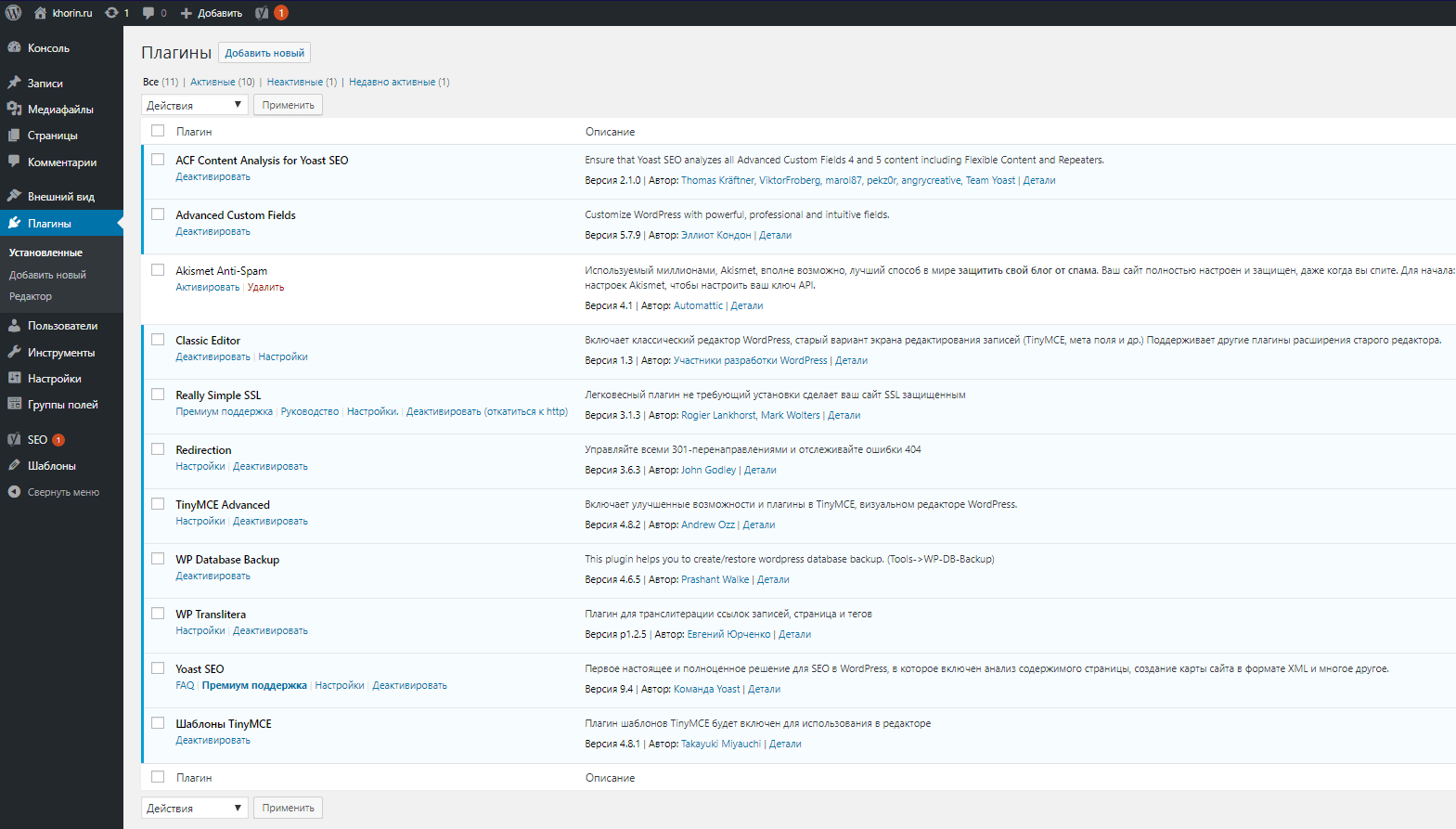Open Пользователи section in the sidebar
Viewport: 1456px width, 829px height.
62,326
